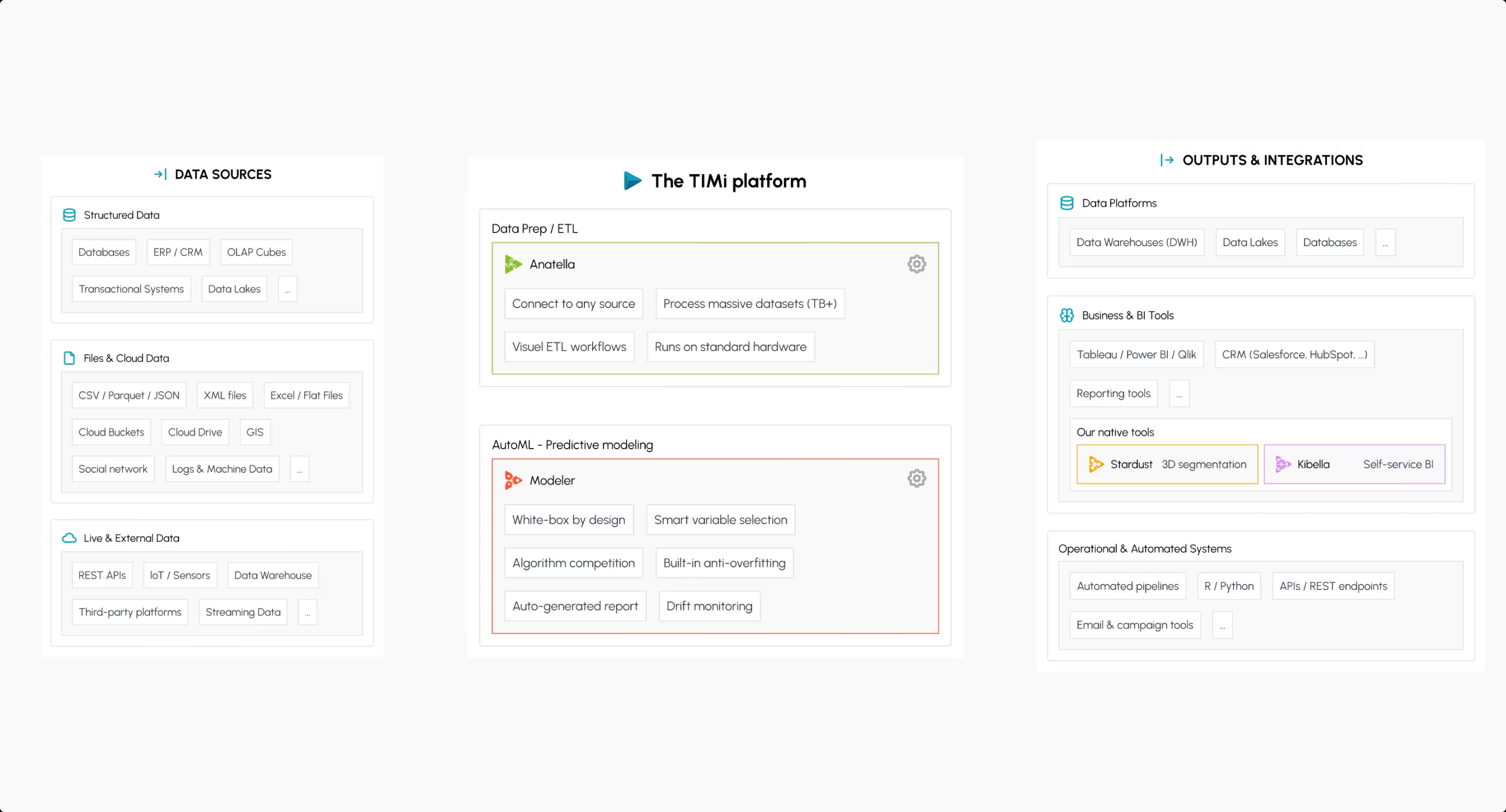Click the GIS chip
The width and height of the screenshot is (1506, 812).
click(x=255, y=432)
